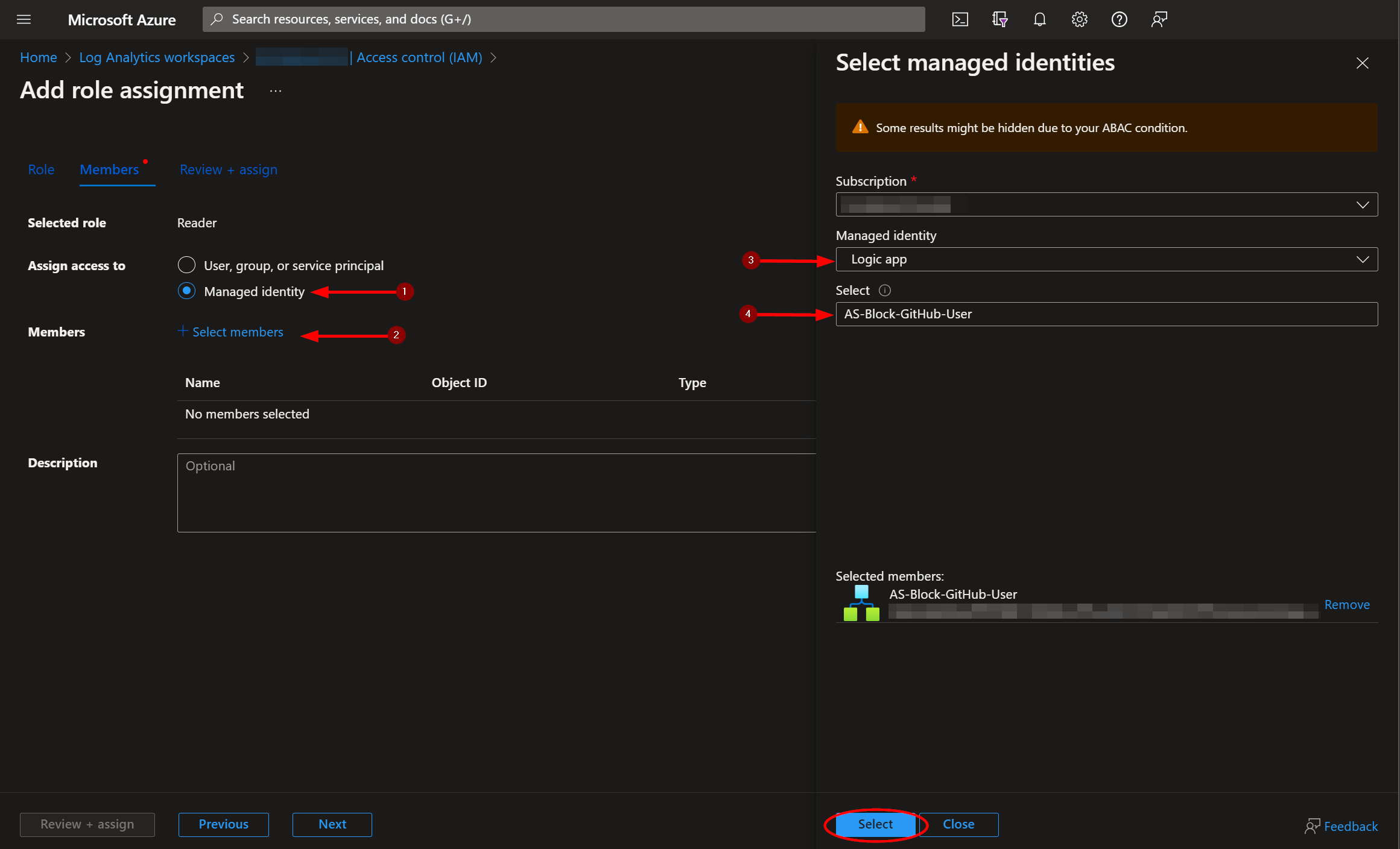Click the blue Select button
The width and height of the screenshot is (1400, 849).
[875, 824]
